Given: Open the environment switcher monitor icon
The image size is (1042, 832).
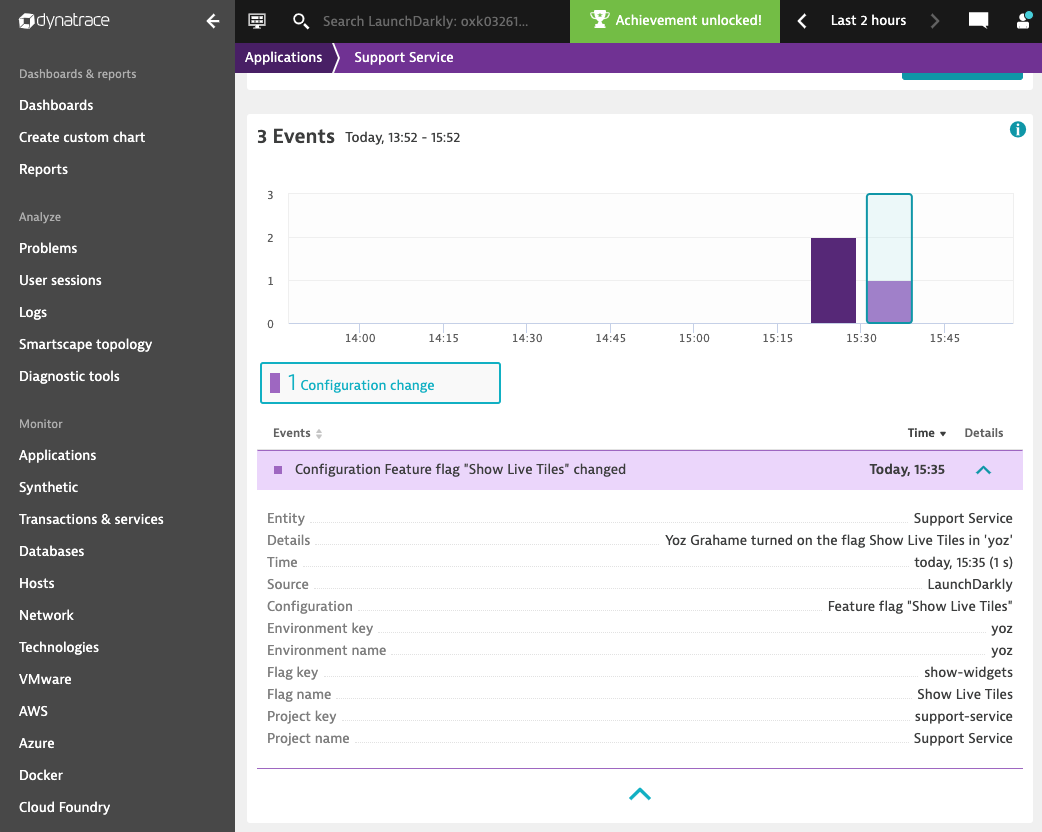Looking at the screenshot, I should 256,20.
